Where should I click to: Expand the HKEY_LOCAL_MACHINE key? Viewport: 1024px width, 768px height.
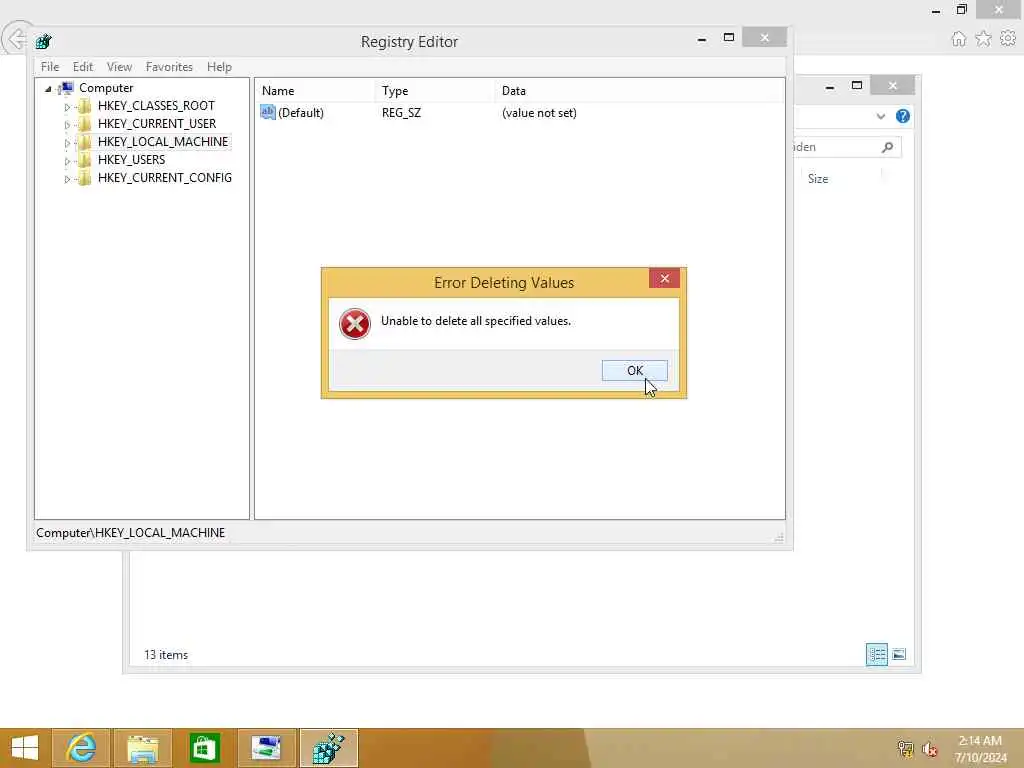click(67, 142)
